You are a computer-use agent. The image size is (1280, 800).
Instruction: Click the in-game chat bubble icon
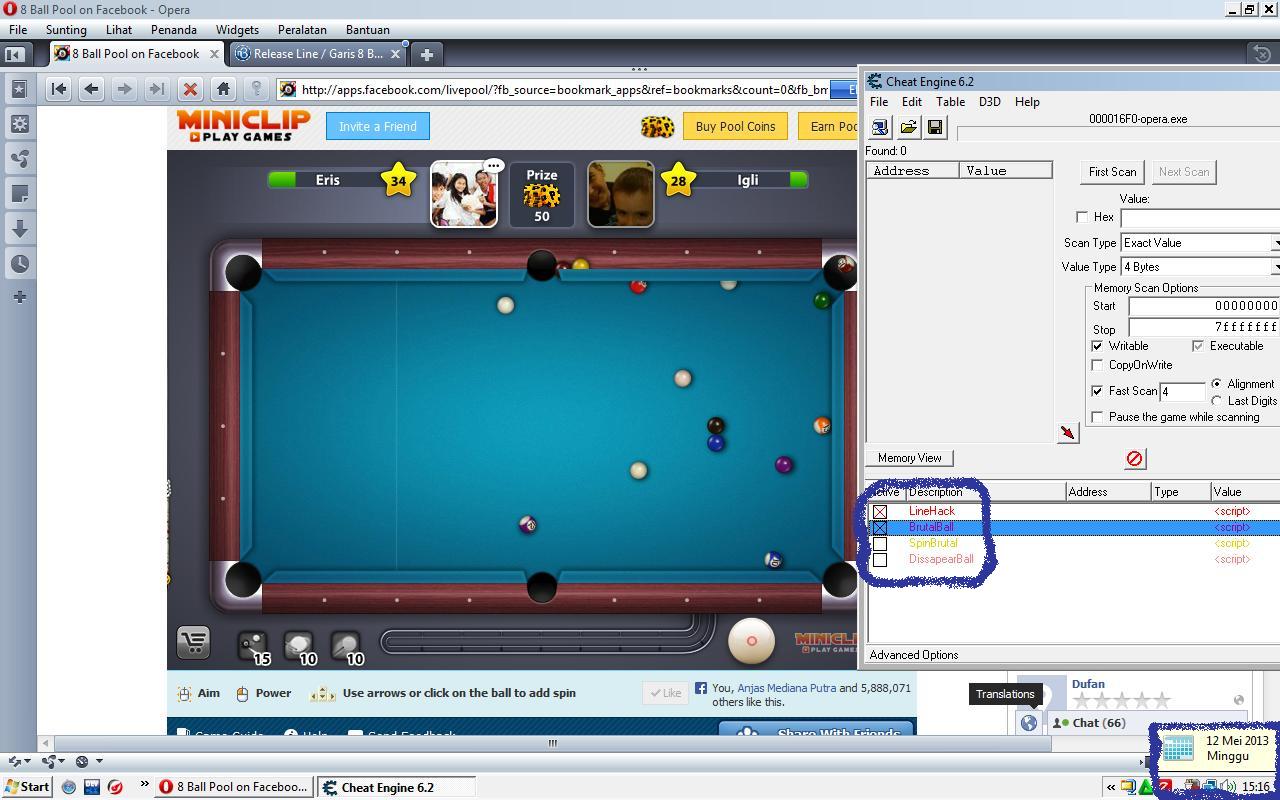click(494, 166)
